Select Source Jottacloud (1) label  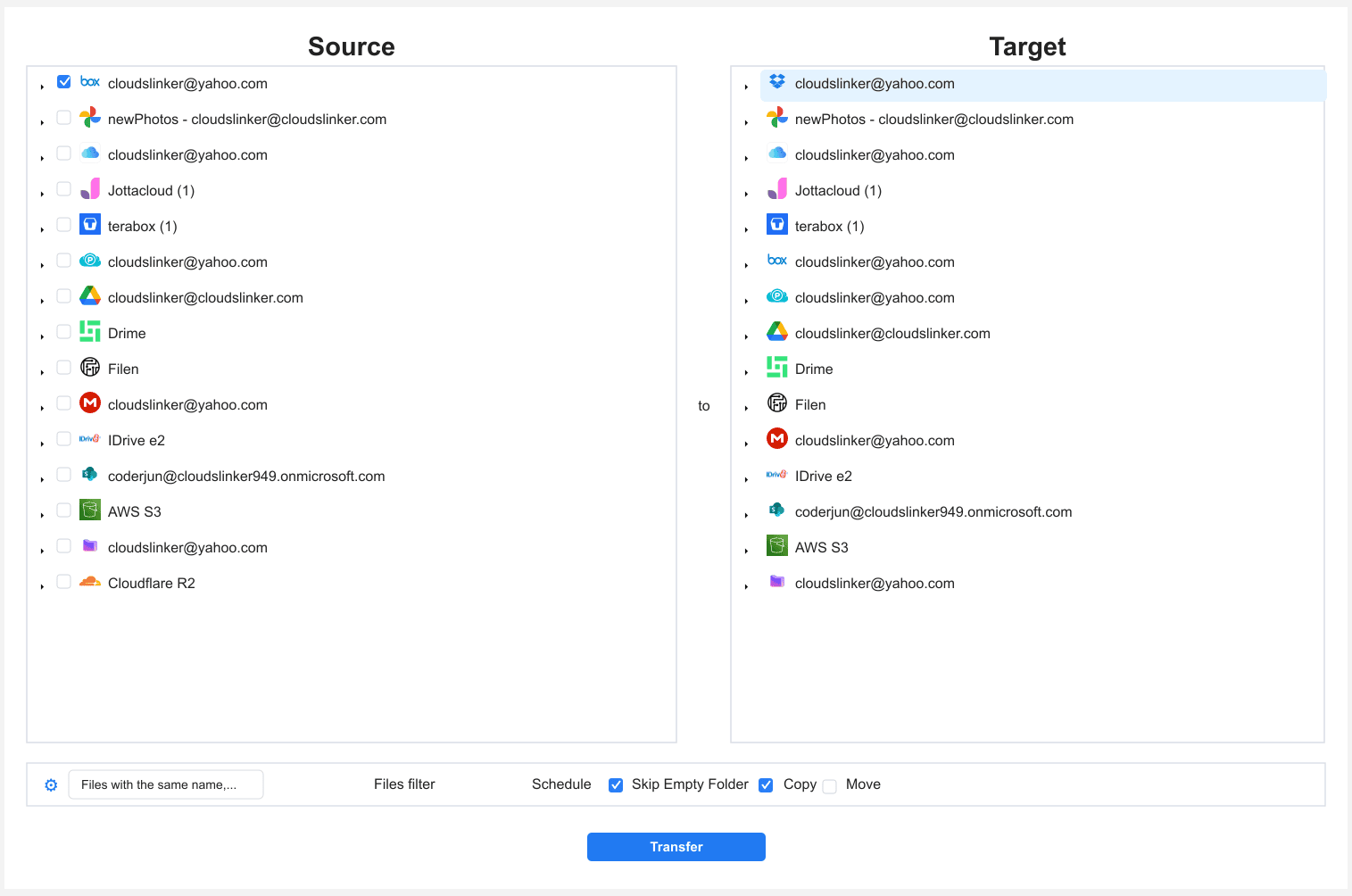[x=152, y=190]
